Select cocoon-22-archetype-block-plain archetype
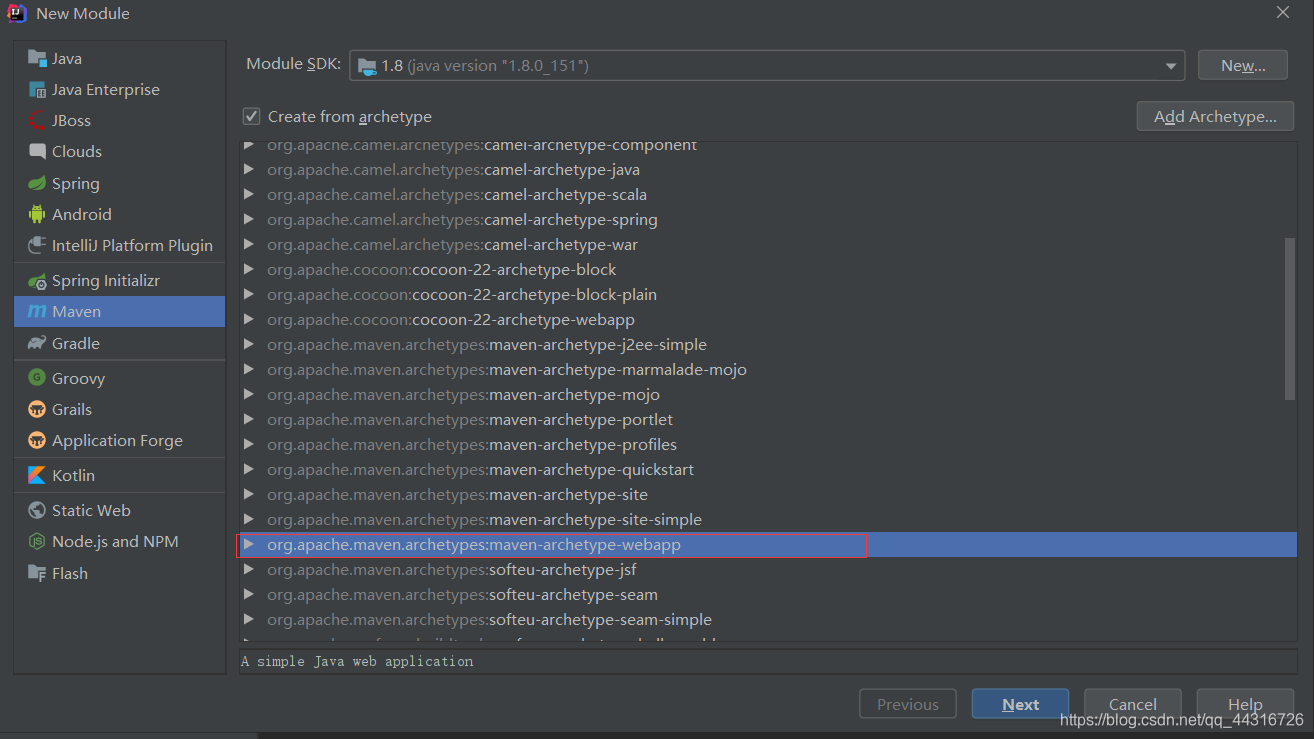Viewport: 1314px width, 739px height. (767, 295)
